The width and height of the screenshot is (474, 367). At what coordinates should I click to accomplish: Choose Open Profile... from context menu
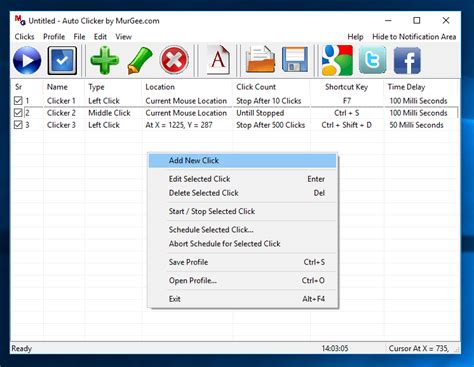point(243,281)
